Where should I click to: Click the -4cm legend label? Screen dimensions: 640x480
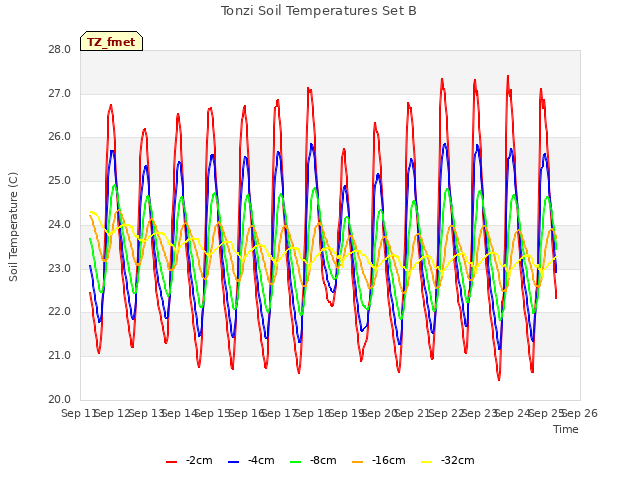point(261,460)
